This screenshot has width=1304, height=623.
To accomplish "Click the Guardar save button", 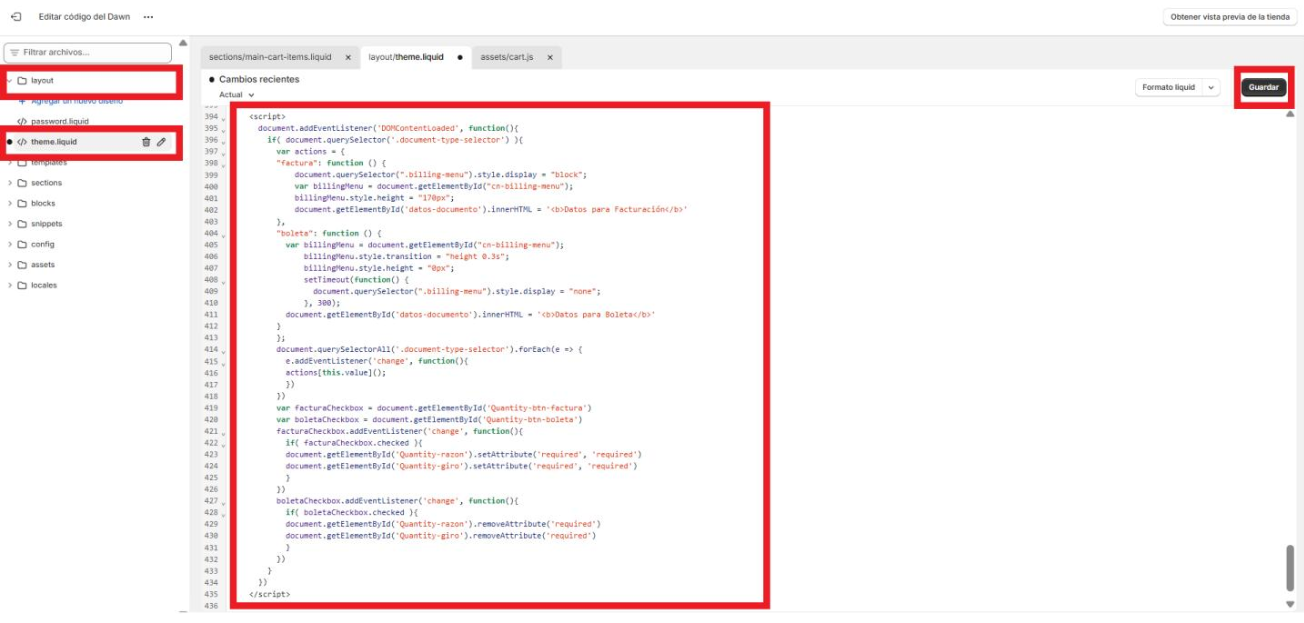I will [1263, 88].
